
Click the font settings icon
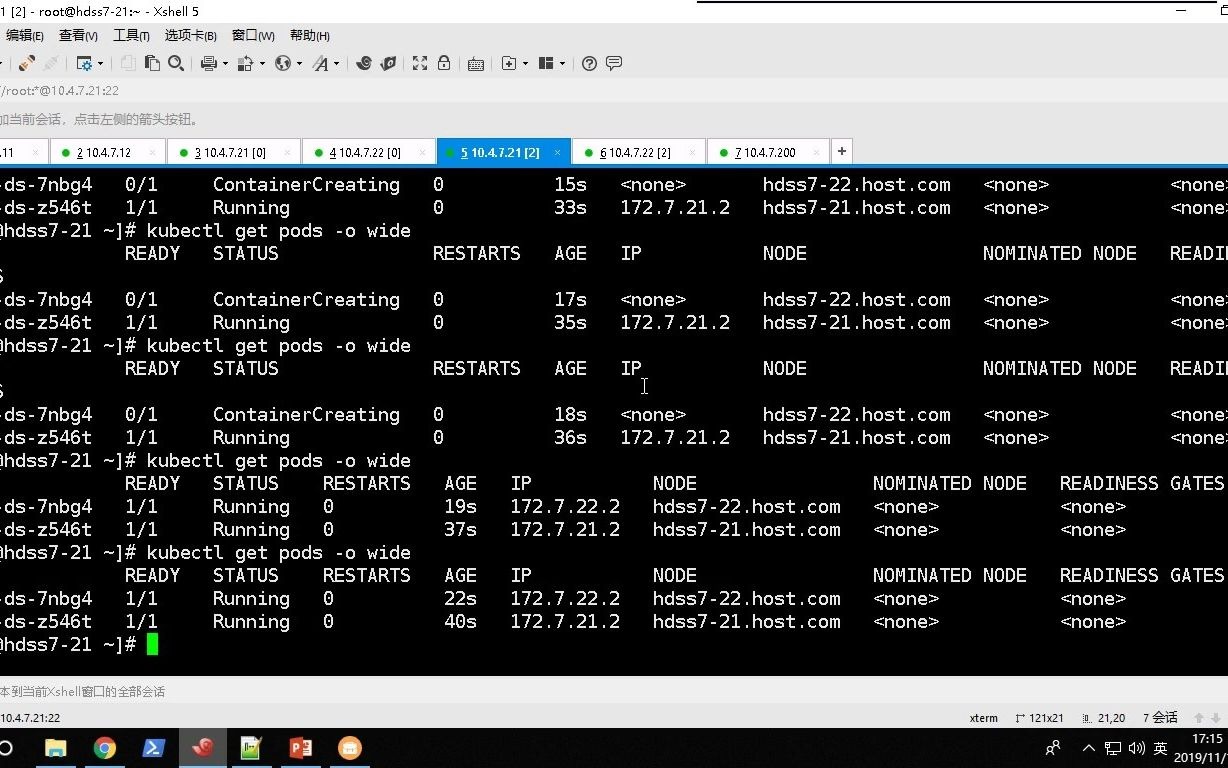click(320, 63)
